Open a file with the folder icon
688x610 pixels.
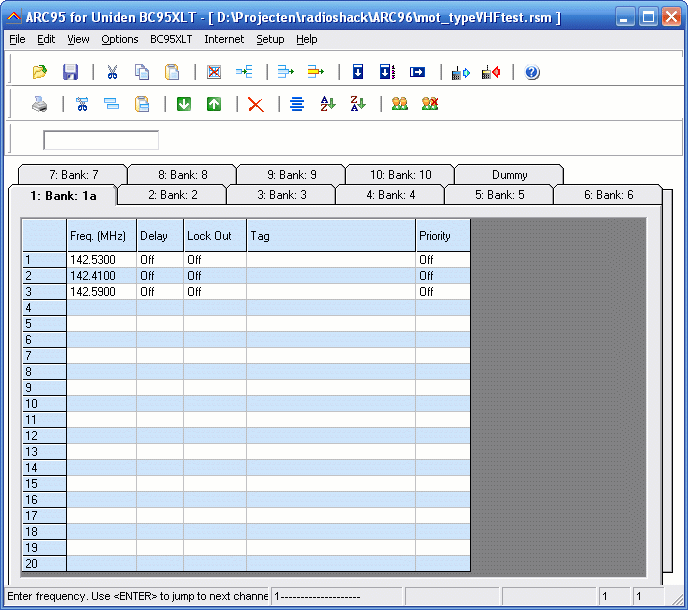(x=39, y=72)
